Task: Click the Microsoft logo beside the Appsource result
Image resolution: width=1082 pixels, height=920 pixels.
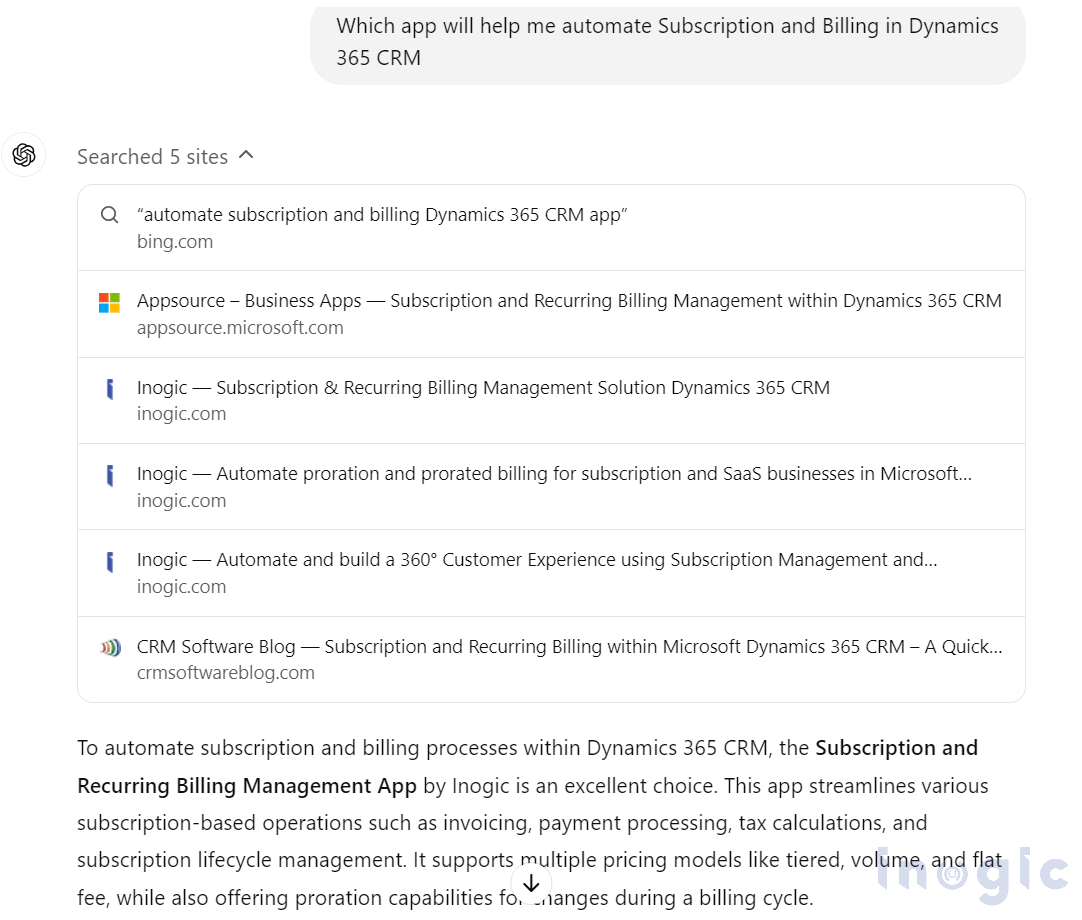Action: coord(109,302)
